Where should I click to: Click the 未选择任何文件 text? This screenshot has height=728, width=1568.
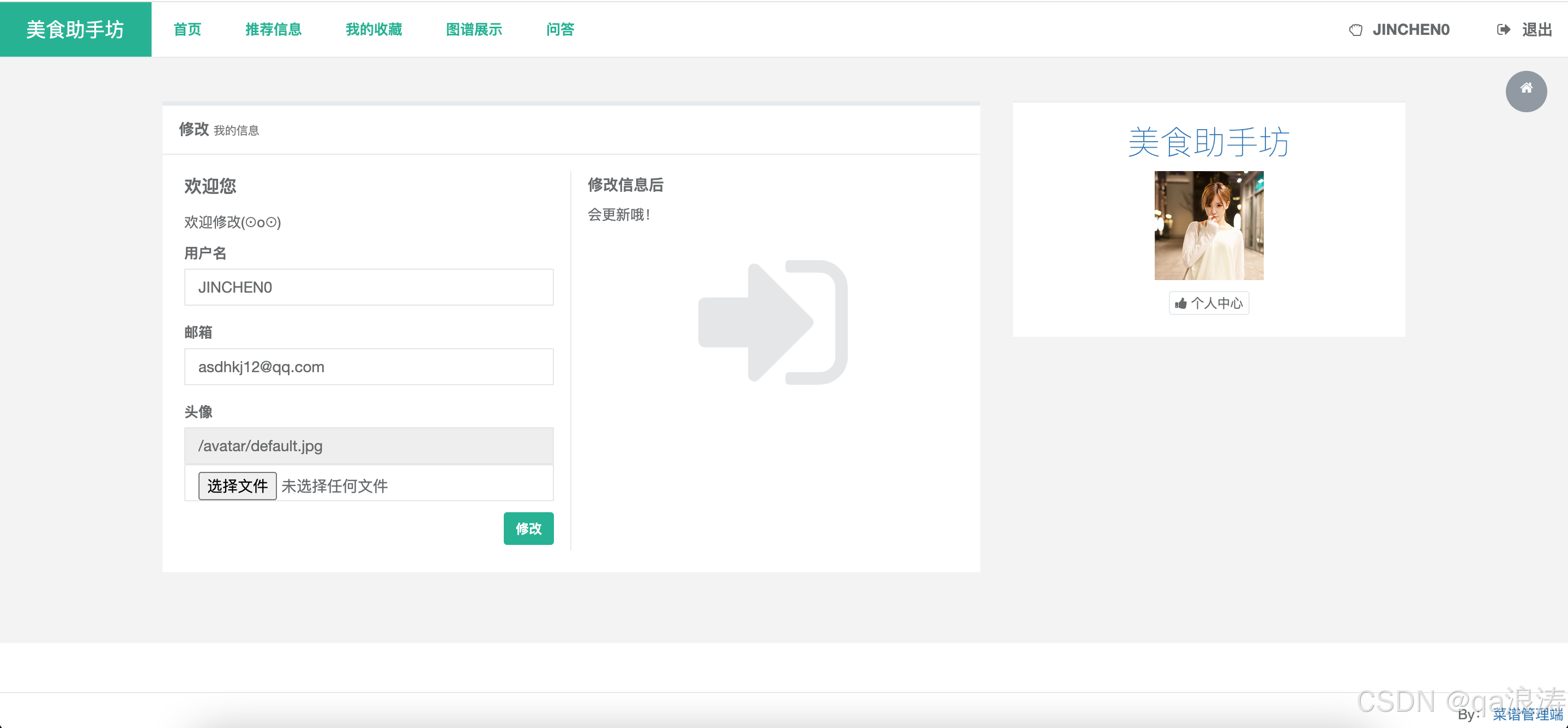tap(335, 486)
